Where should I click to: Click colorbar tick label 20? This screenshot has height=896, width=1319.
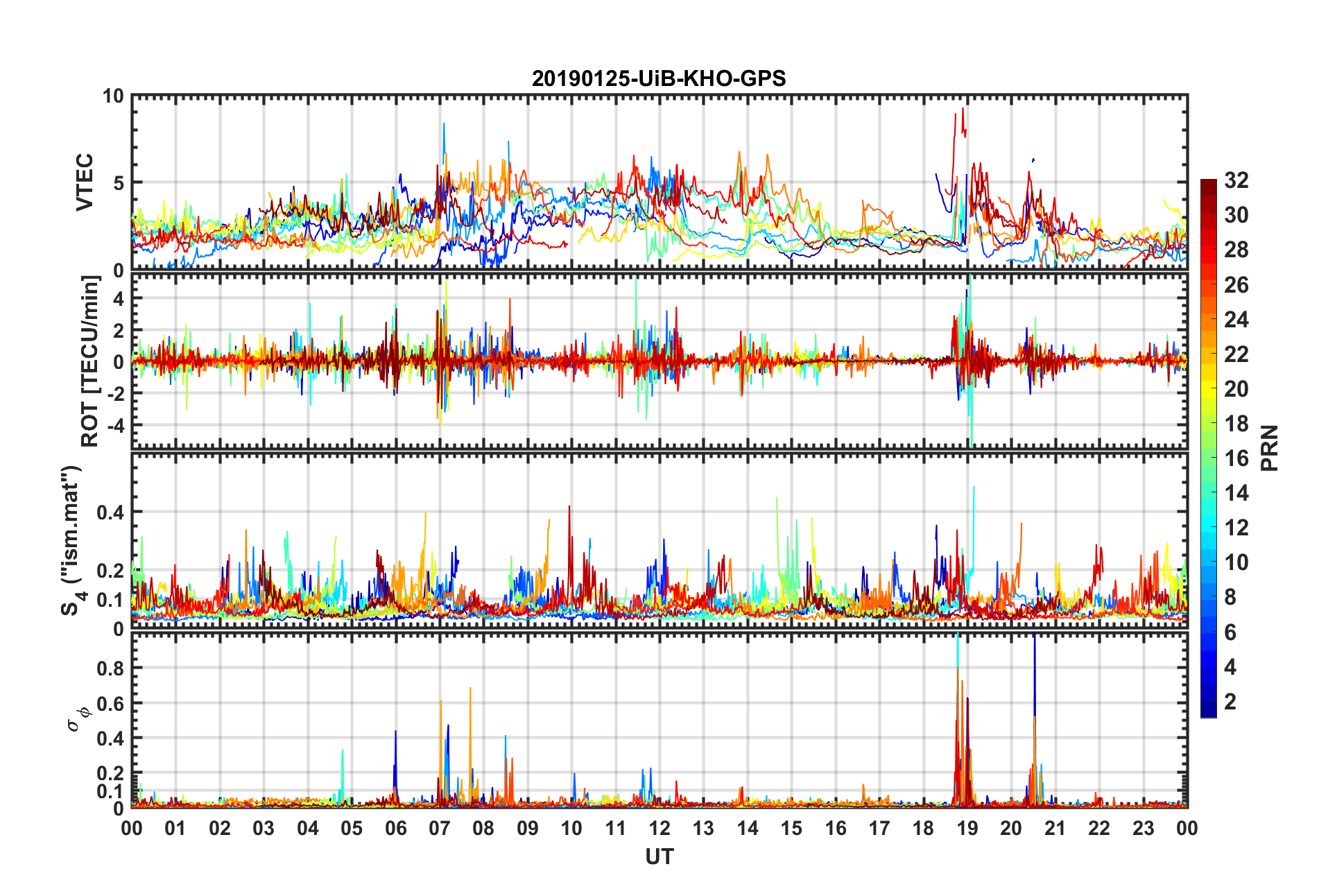tap(1236, 389)
